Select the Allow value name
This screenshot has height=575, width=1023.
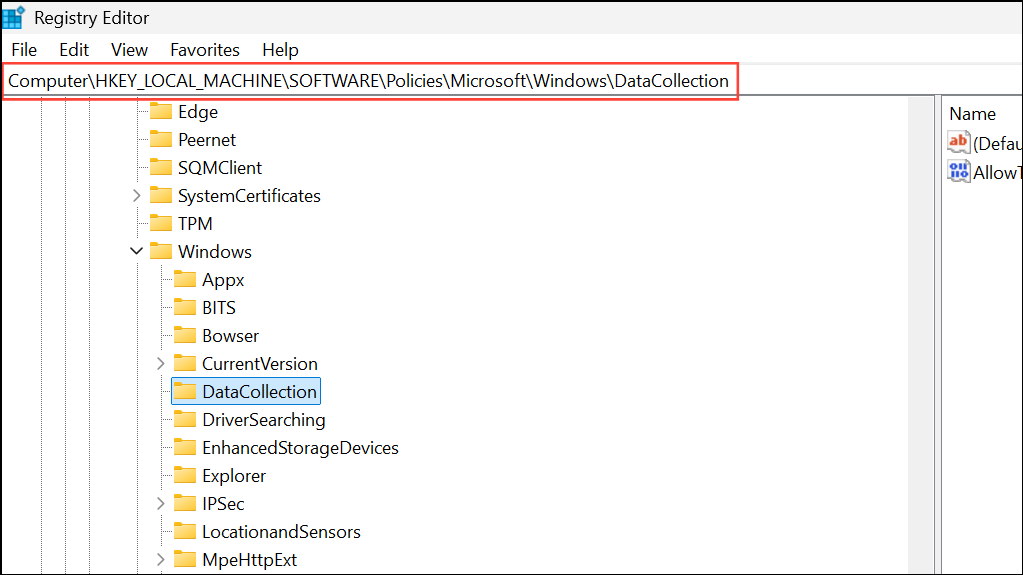click(998, 173)
